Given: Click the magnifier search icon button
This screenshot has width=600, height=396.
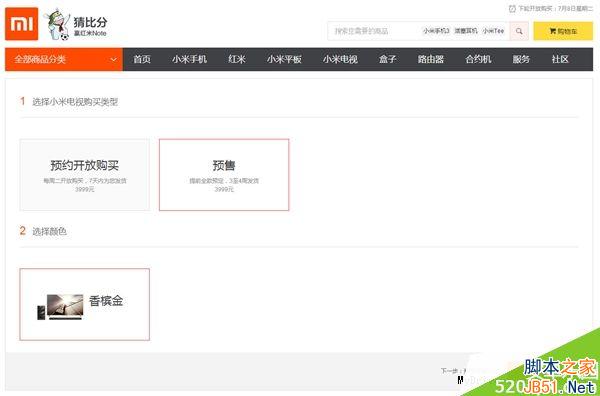Looking at the screenshot, I should click(x=519, y=31).
